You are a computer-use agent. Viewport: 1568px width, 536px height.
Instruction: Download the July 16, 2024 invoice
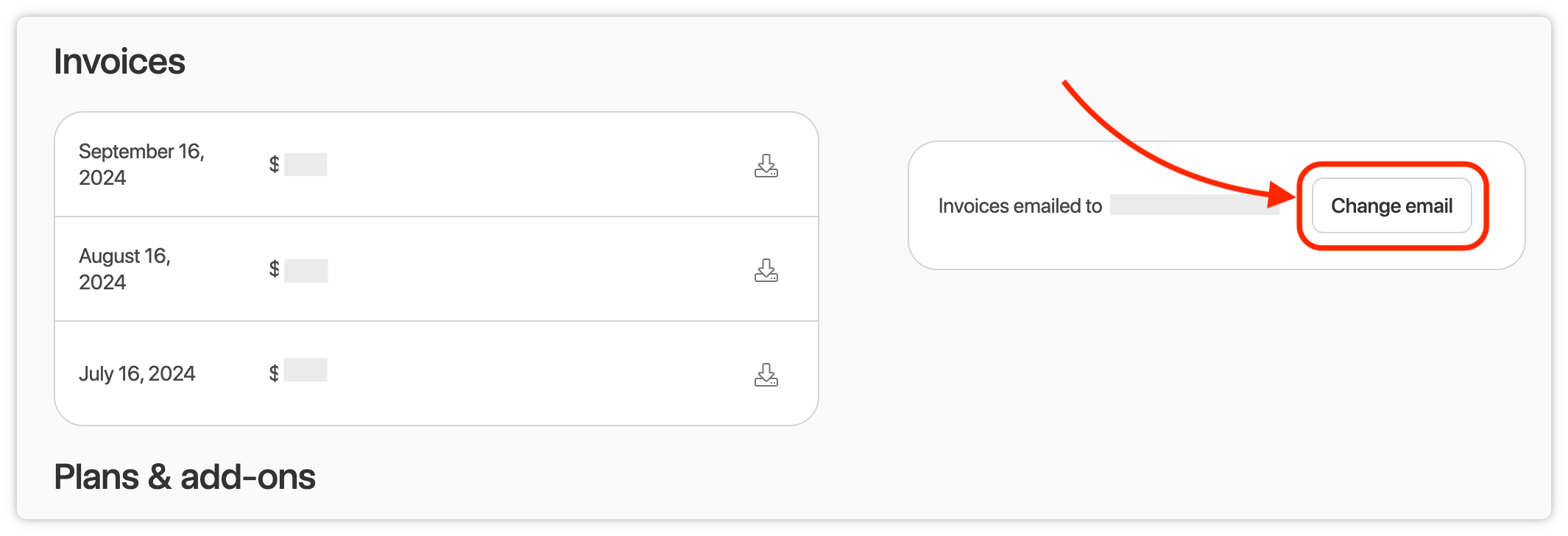pos(766,375)
